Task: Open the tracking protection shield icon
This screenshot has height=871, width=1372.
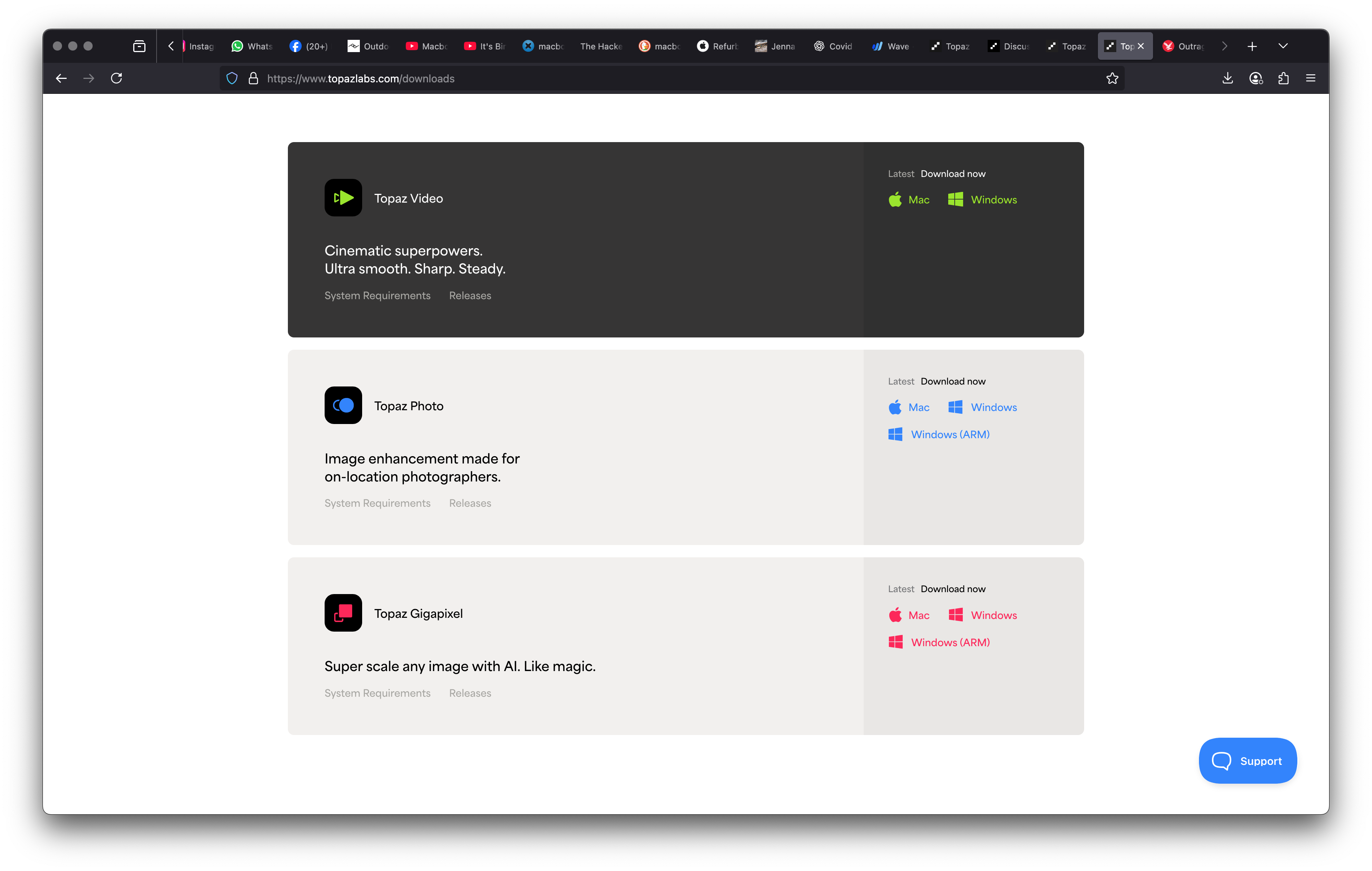Action: (x=232, y=79)
